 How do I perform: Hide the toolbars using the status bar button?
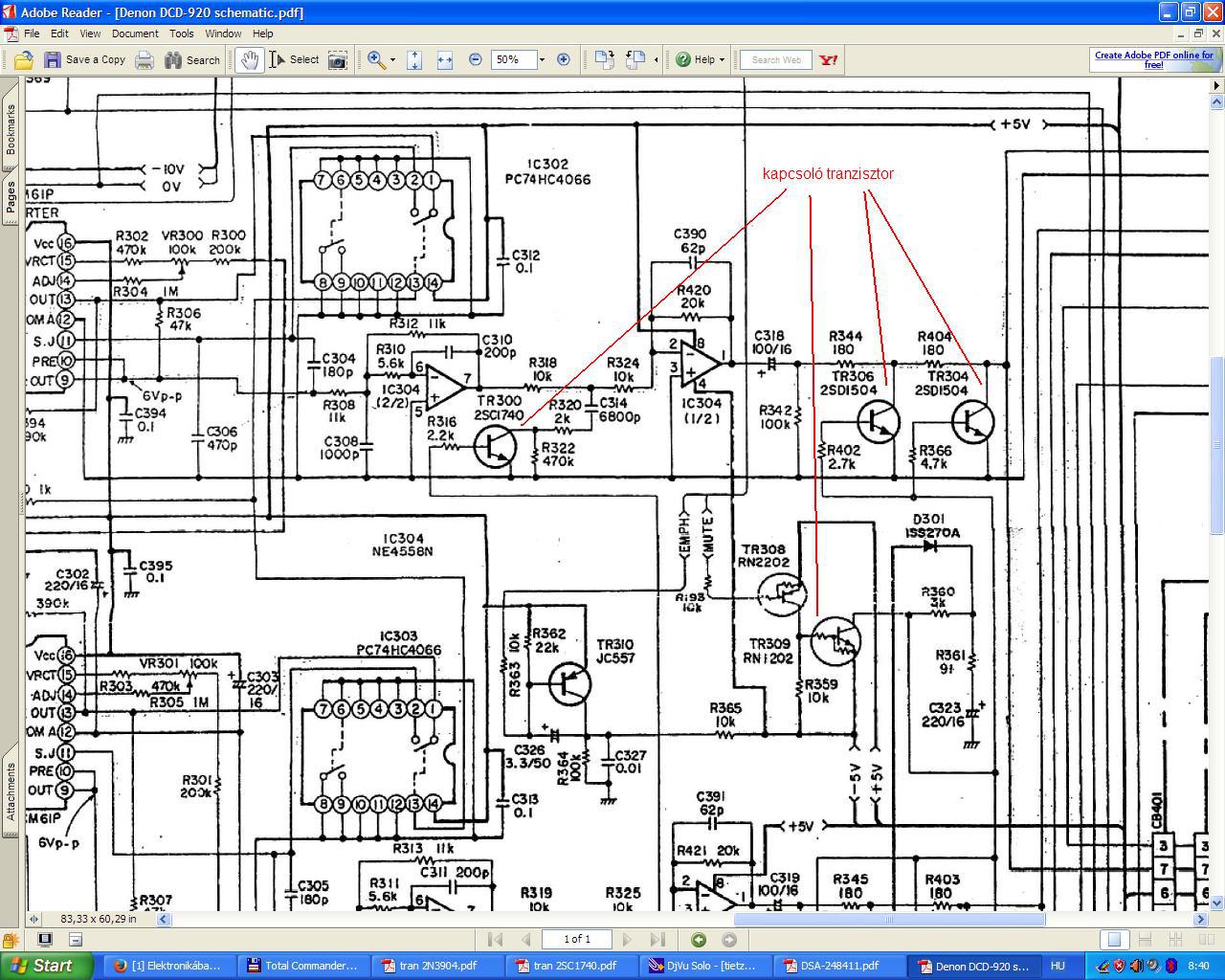(76, 940)
